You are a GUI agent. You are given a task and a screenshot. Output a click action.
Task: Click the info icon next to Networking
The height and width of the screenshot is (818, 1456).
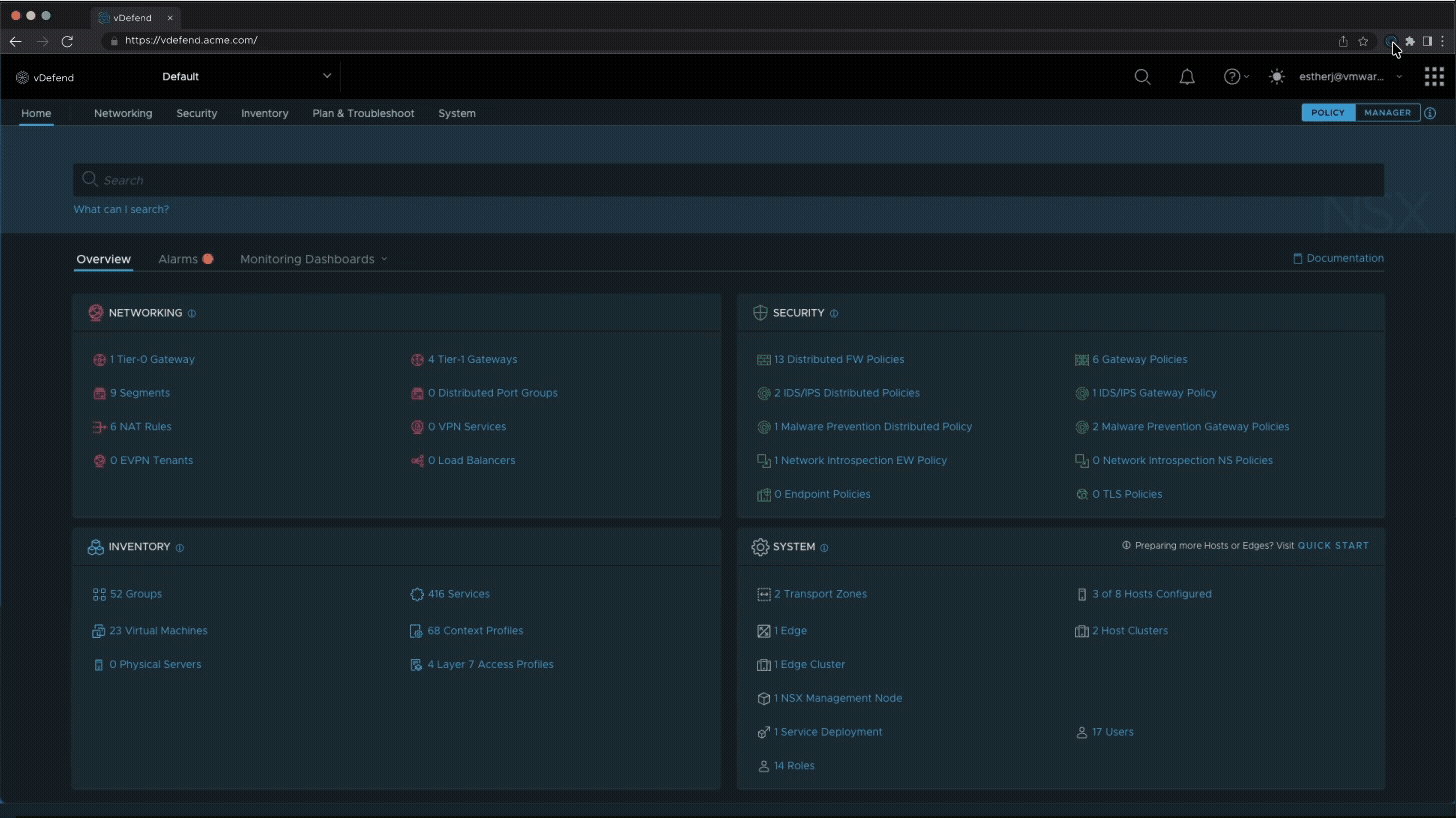tap(192, 314)
